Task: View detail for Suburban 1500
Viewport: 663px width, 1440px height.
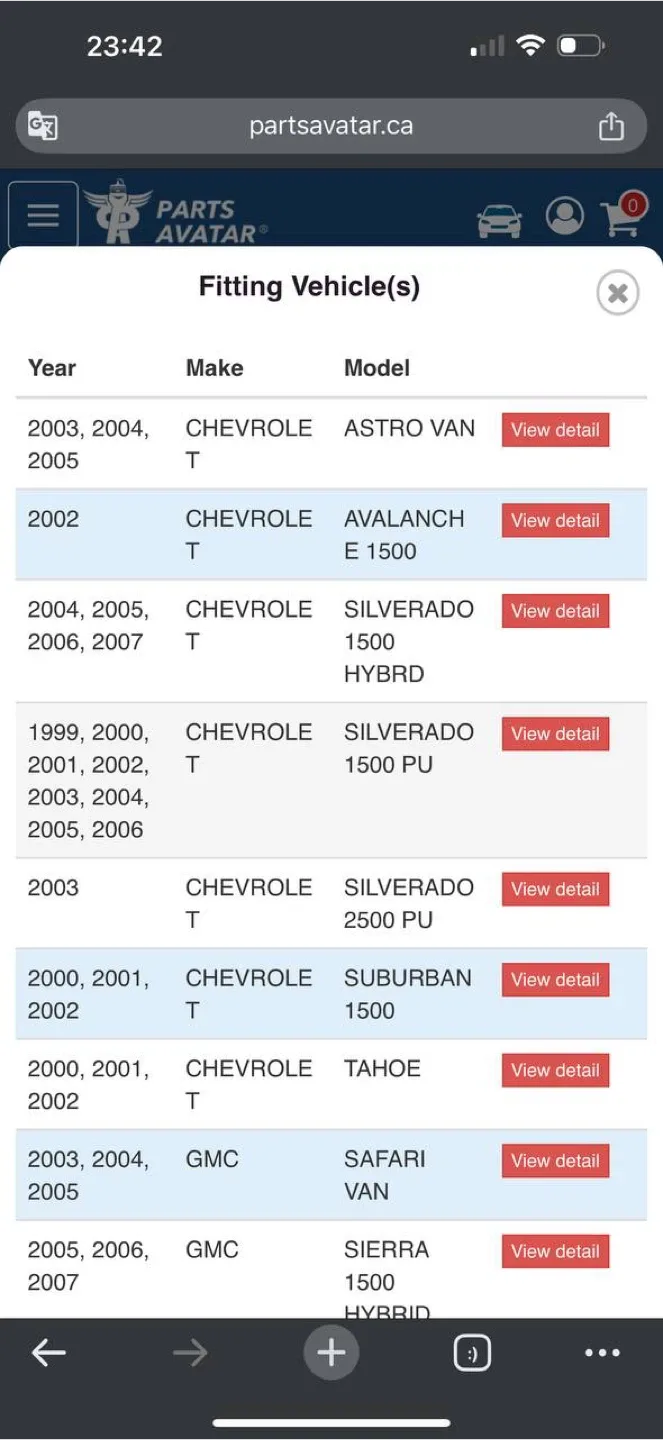Action: [555, 980]
